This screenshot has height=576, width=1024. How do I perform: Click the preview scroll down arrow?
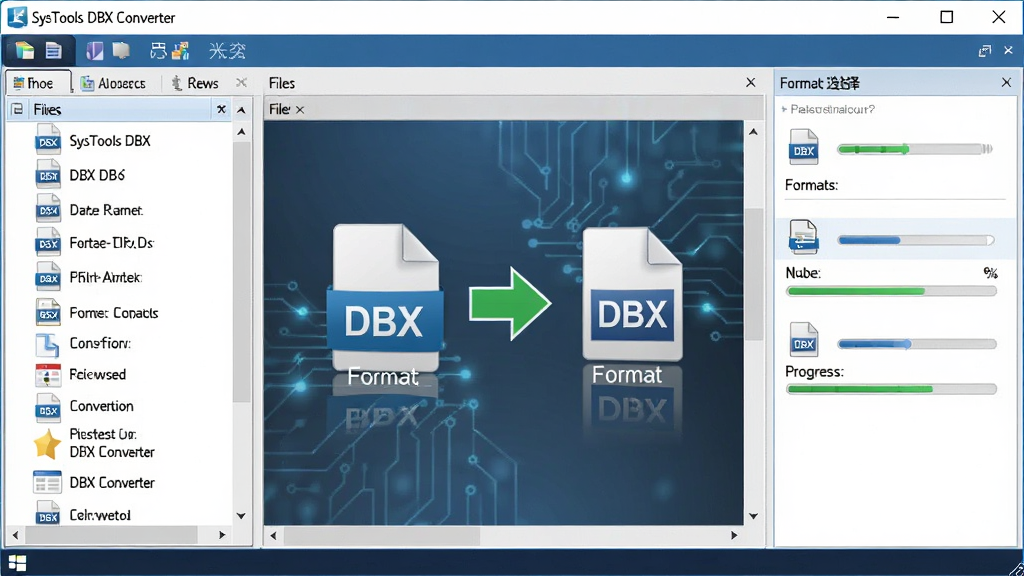[x=753, y=516]
